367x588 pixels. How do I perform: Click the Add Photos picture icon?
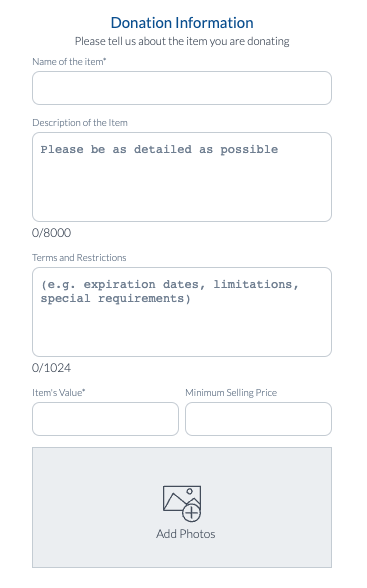[182, 503]
